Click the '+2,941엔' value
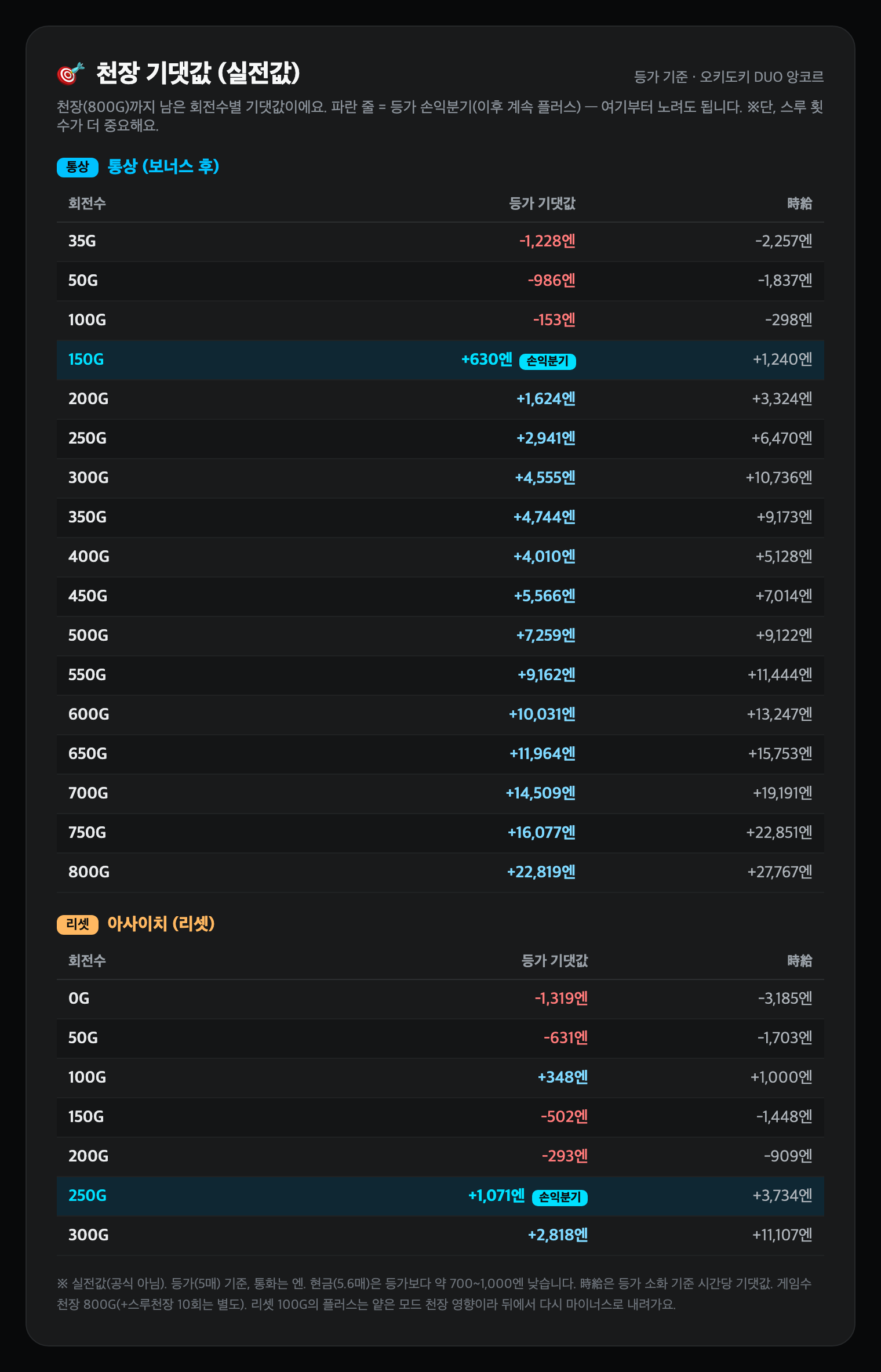This screenshot has height=1372, width=881. 546,438
